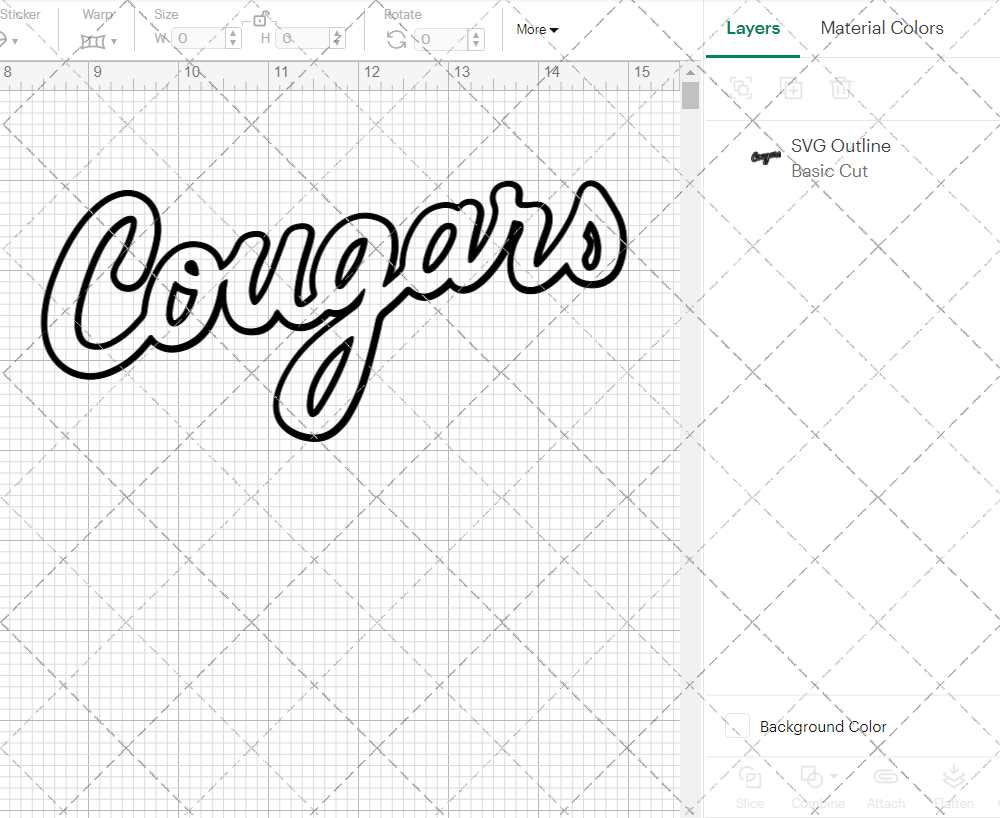Adjust the Rotate stepper arrows

pos(476,40)
